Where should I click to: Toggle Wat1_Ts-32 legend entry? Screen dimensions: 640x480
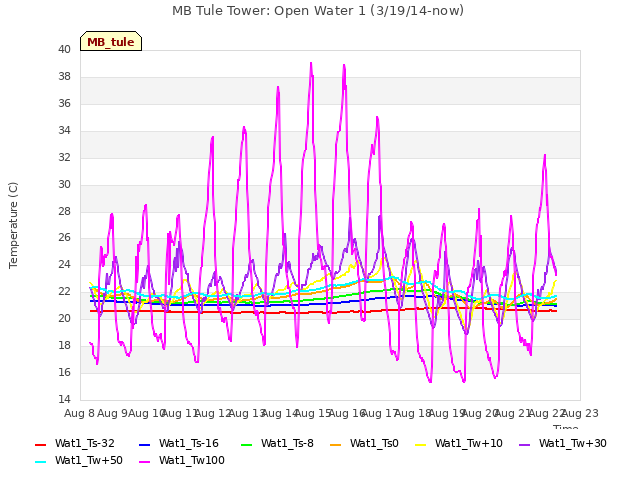75,444
